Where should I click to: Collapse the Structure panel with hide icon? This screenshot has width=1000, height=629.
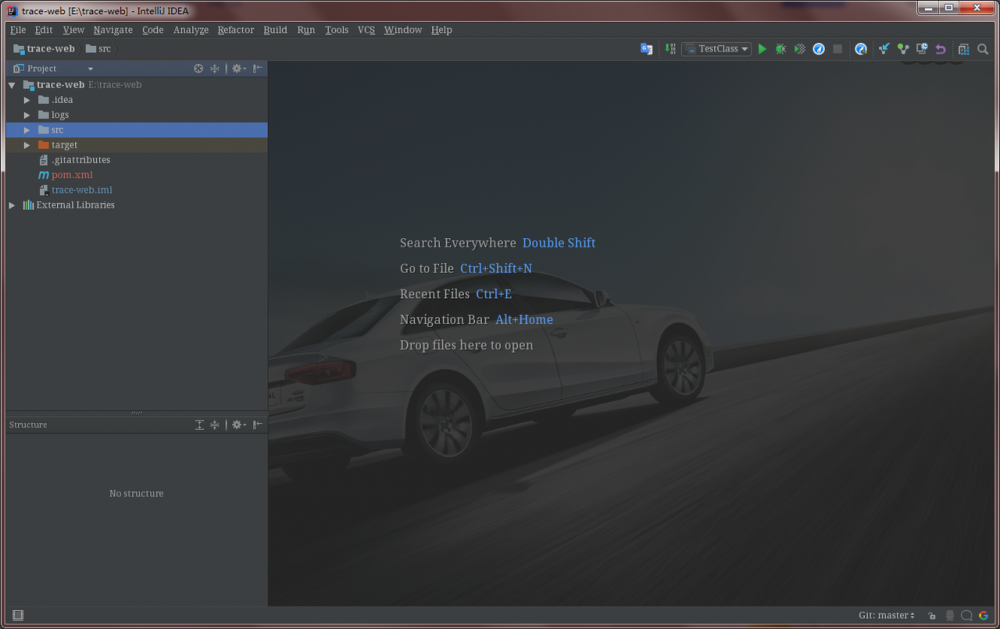click(257, 424)
